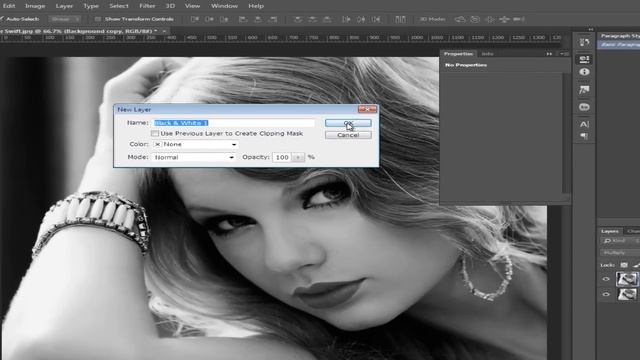The width and height of the screenshot is (640, 360).
Task: Open the Kind filter dropdown in Layers
Action: [619, 241]
